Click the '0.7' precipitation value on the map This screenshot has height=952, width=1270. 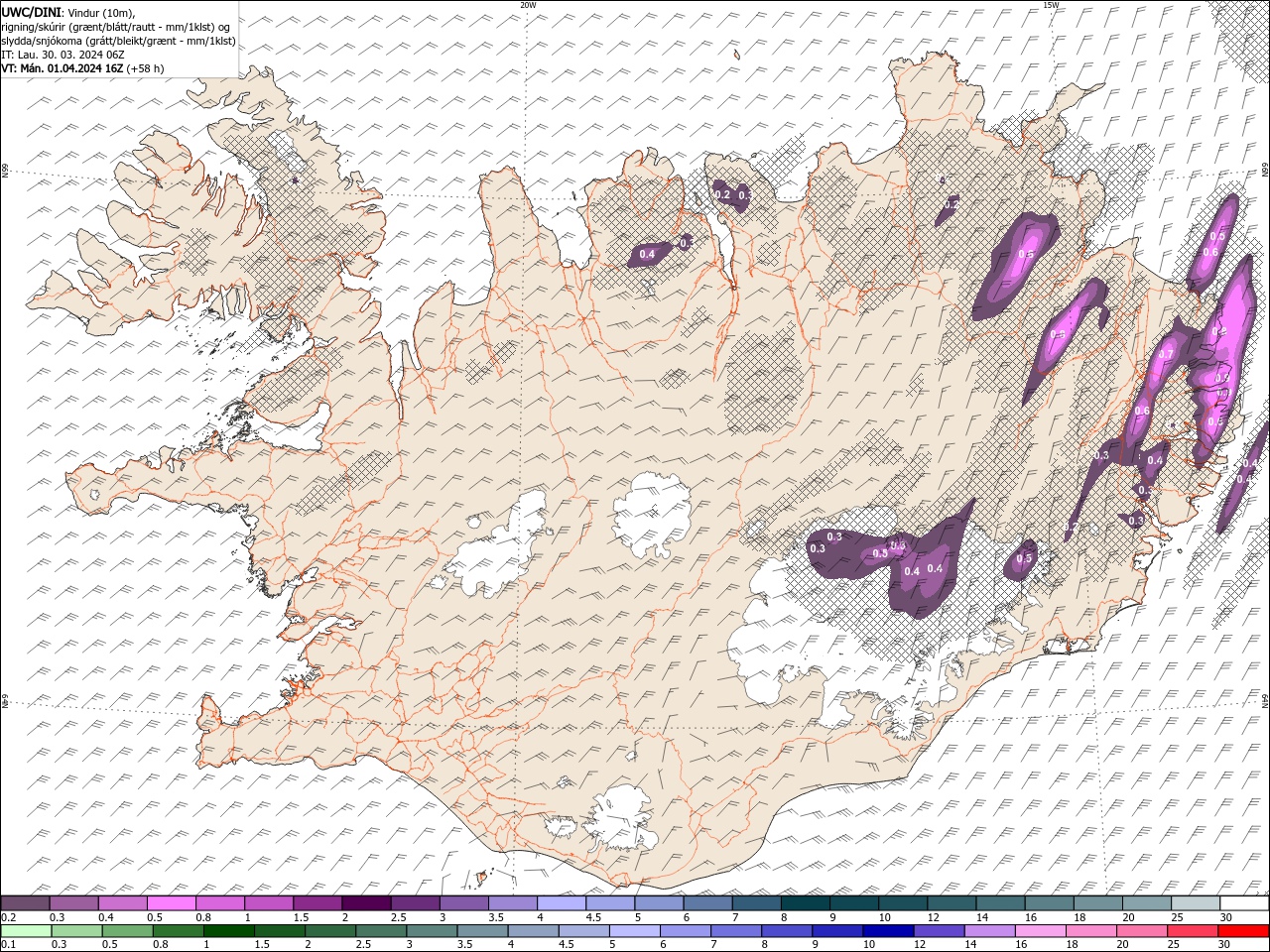coord(1166,354)
